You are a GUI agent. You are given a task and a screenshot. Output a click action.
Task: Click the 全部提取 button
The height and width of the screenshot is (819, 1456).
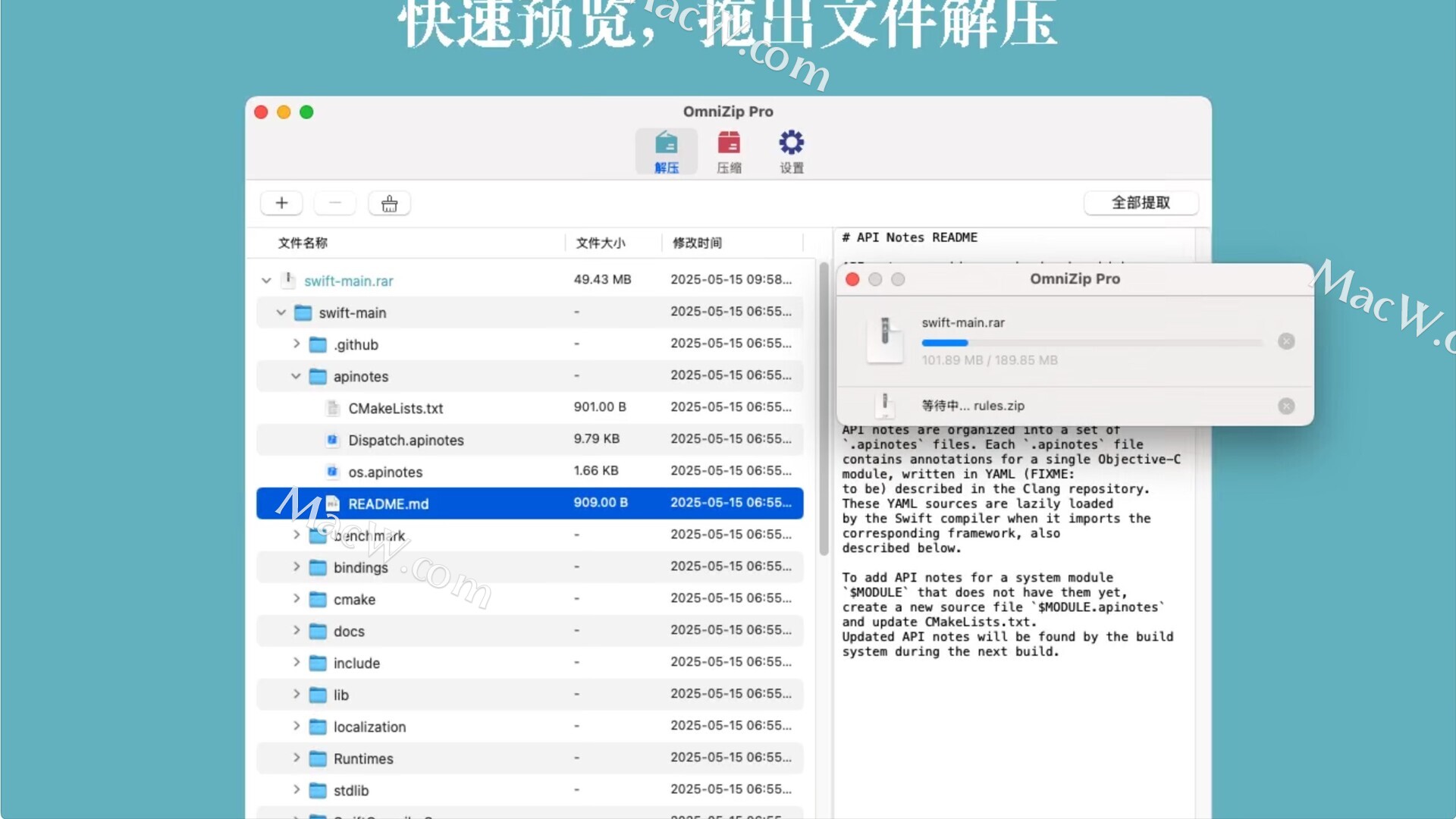(1141, 202)
